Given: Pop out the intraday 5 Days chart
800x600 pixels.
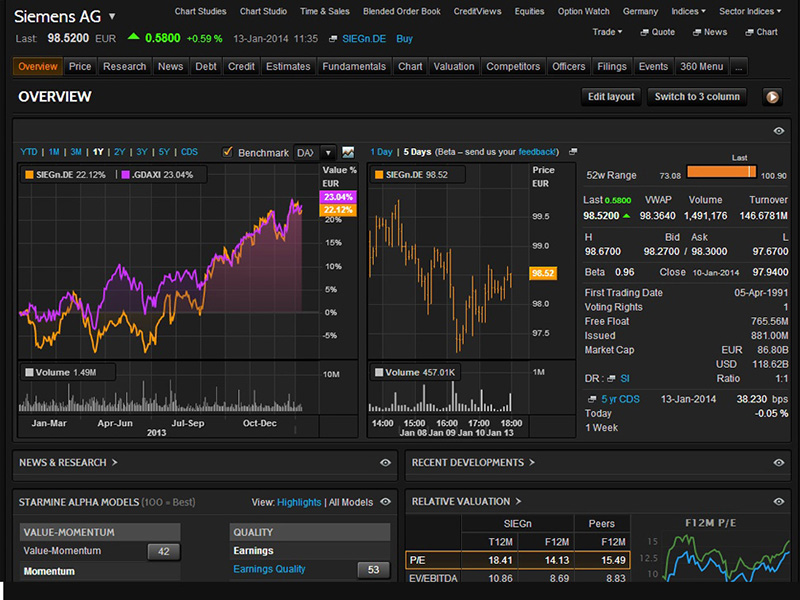Looking at the screenshot, I should click(x=573, y=152).
